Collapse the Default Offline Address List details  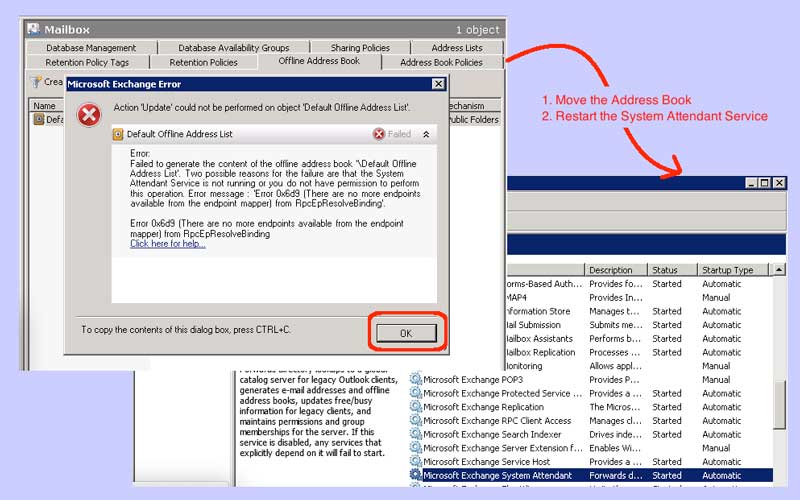[x=426, y=134]
